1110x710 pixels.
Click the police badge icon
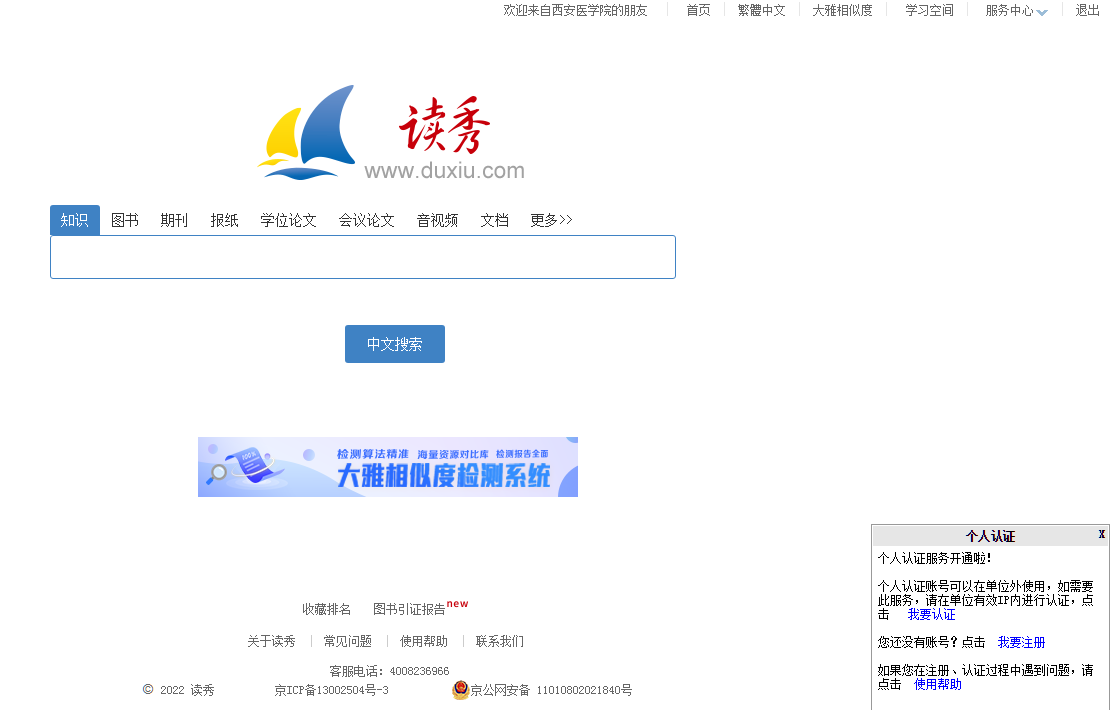(x=460, y=689)
